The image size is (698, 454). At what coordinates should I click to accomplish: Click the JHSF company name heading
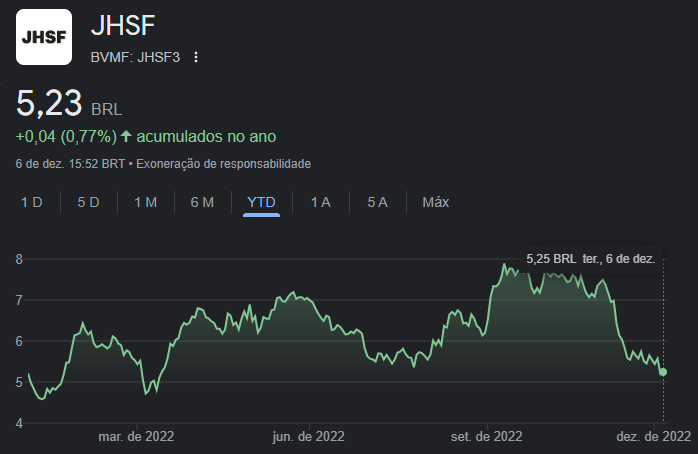click(123, 25)
